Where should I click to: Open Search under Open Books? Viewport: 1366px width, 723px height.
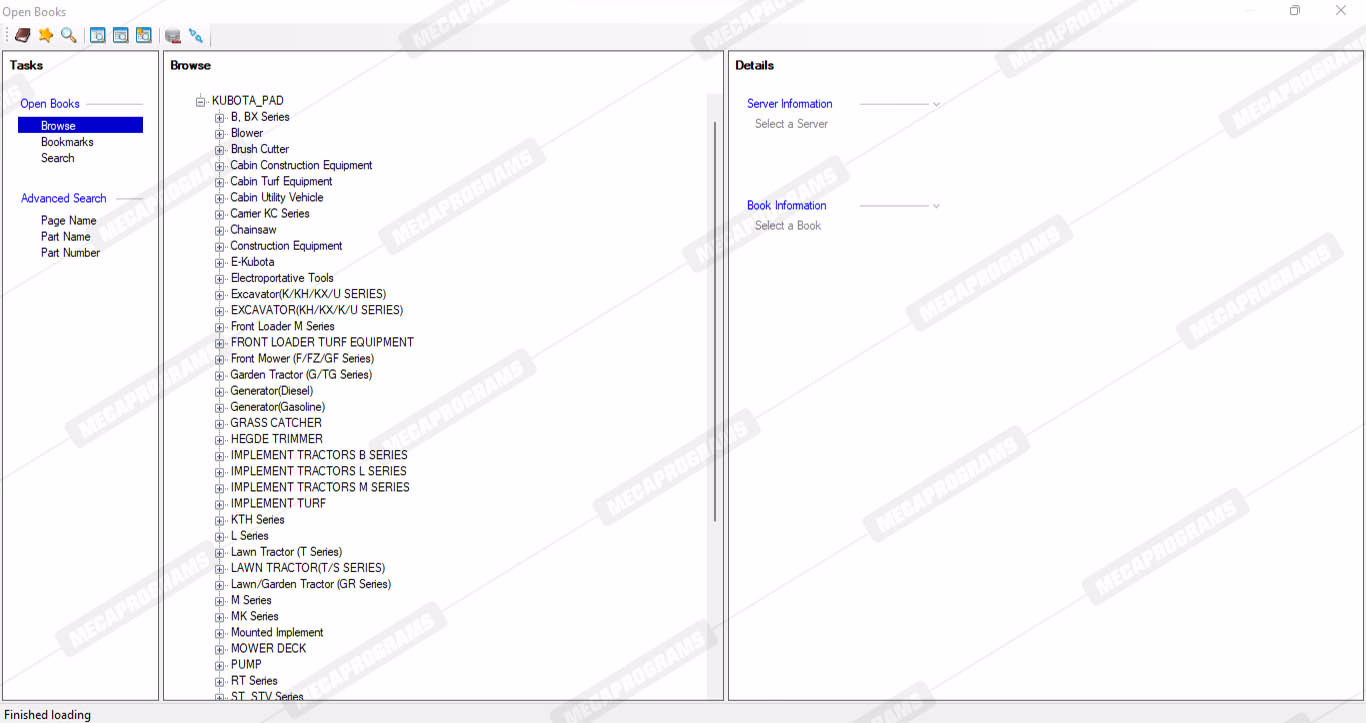click(x=57, y=158)
